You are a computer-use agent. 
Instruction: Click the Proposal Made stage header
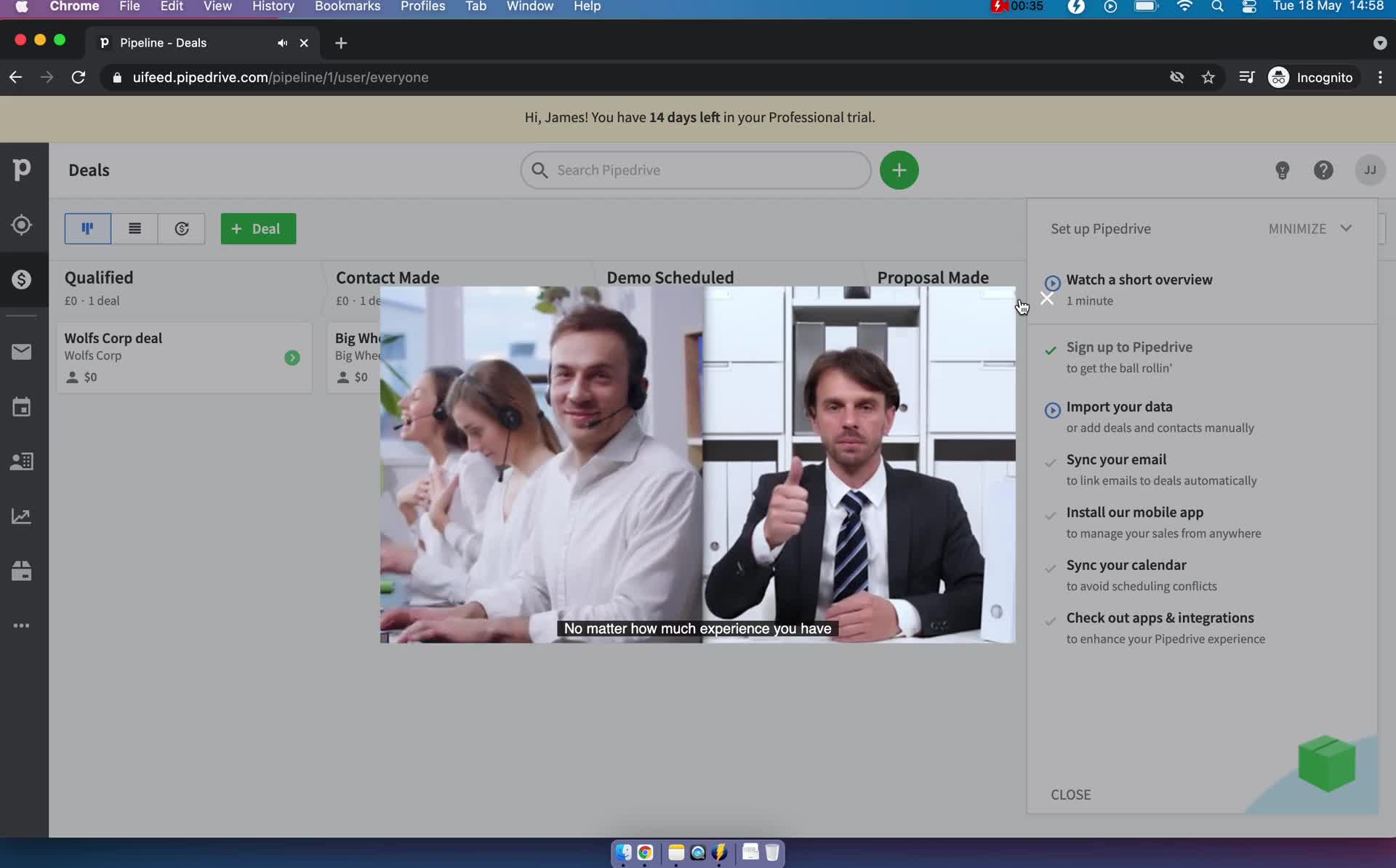(x=933, y=278)
